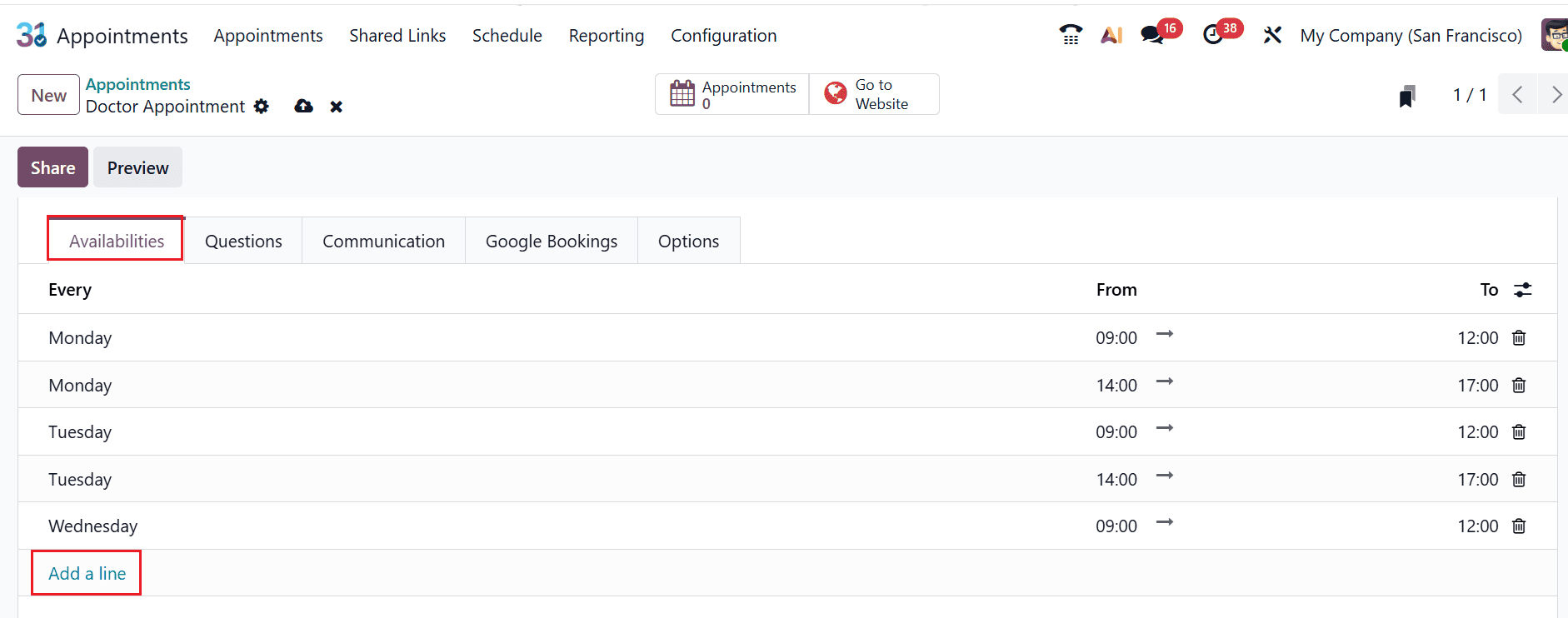Click the Add a line link

[87, 573]
